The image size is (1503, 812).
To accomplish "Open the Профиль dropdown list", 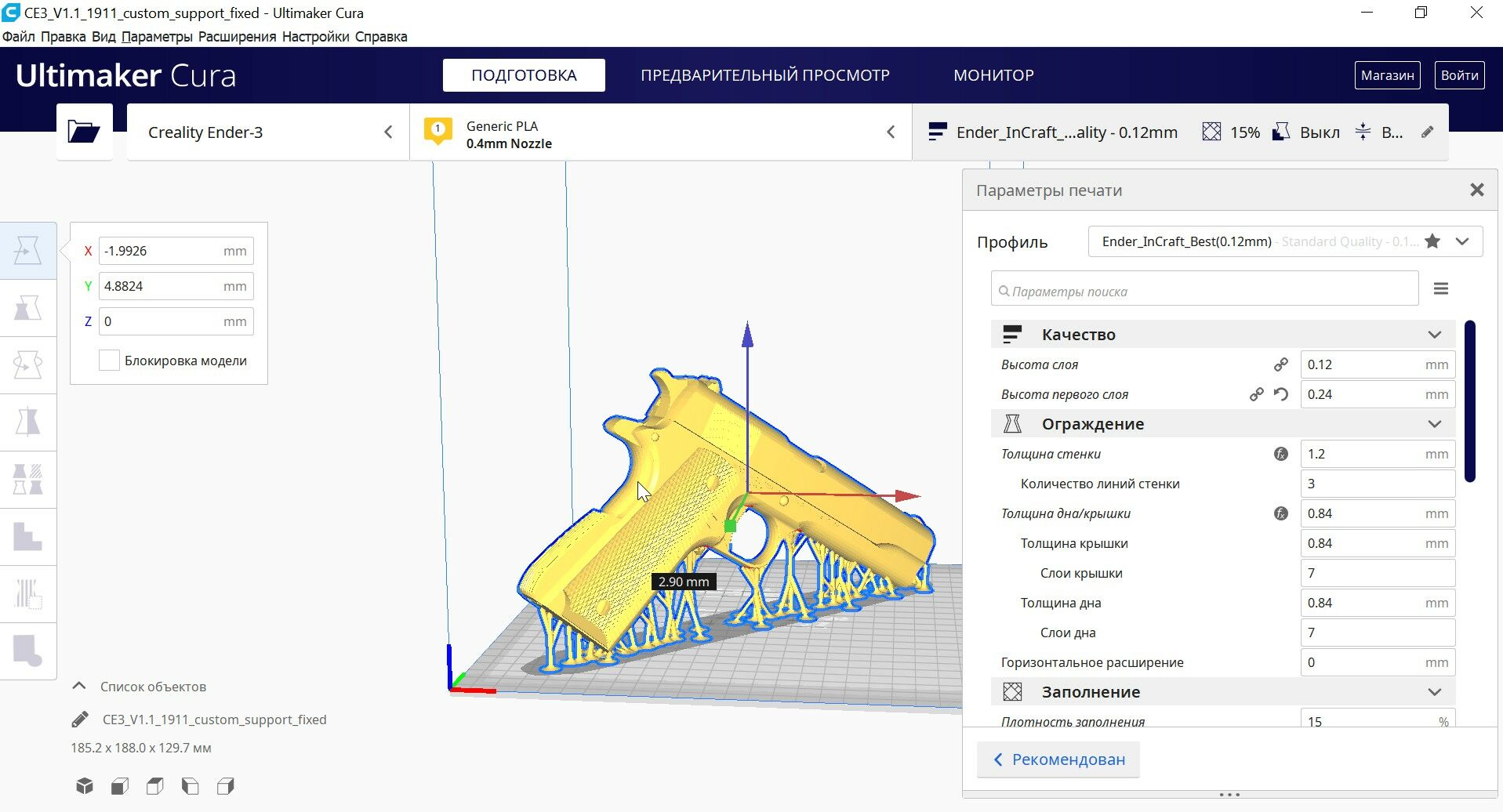I will (1285, 241).
